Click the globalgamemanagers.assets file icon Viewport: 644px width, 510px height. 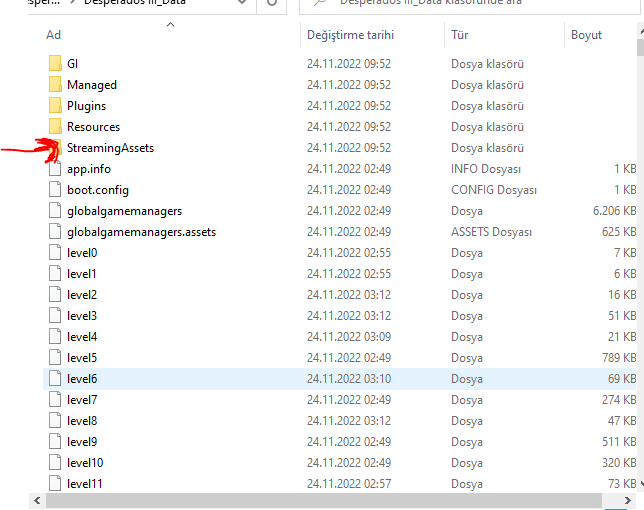(x=55, y=232)
